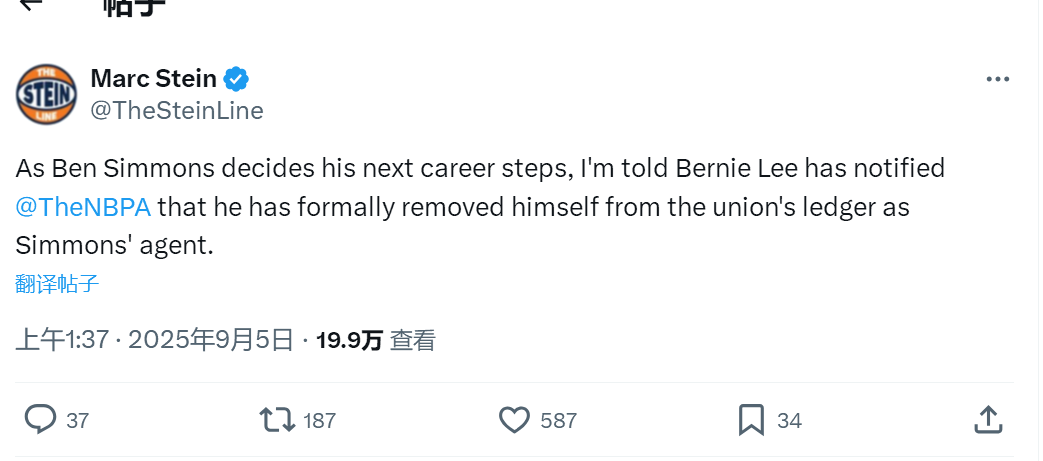Click the like count 587

[558, 421]
